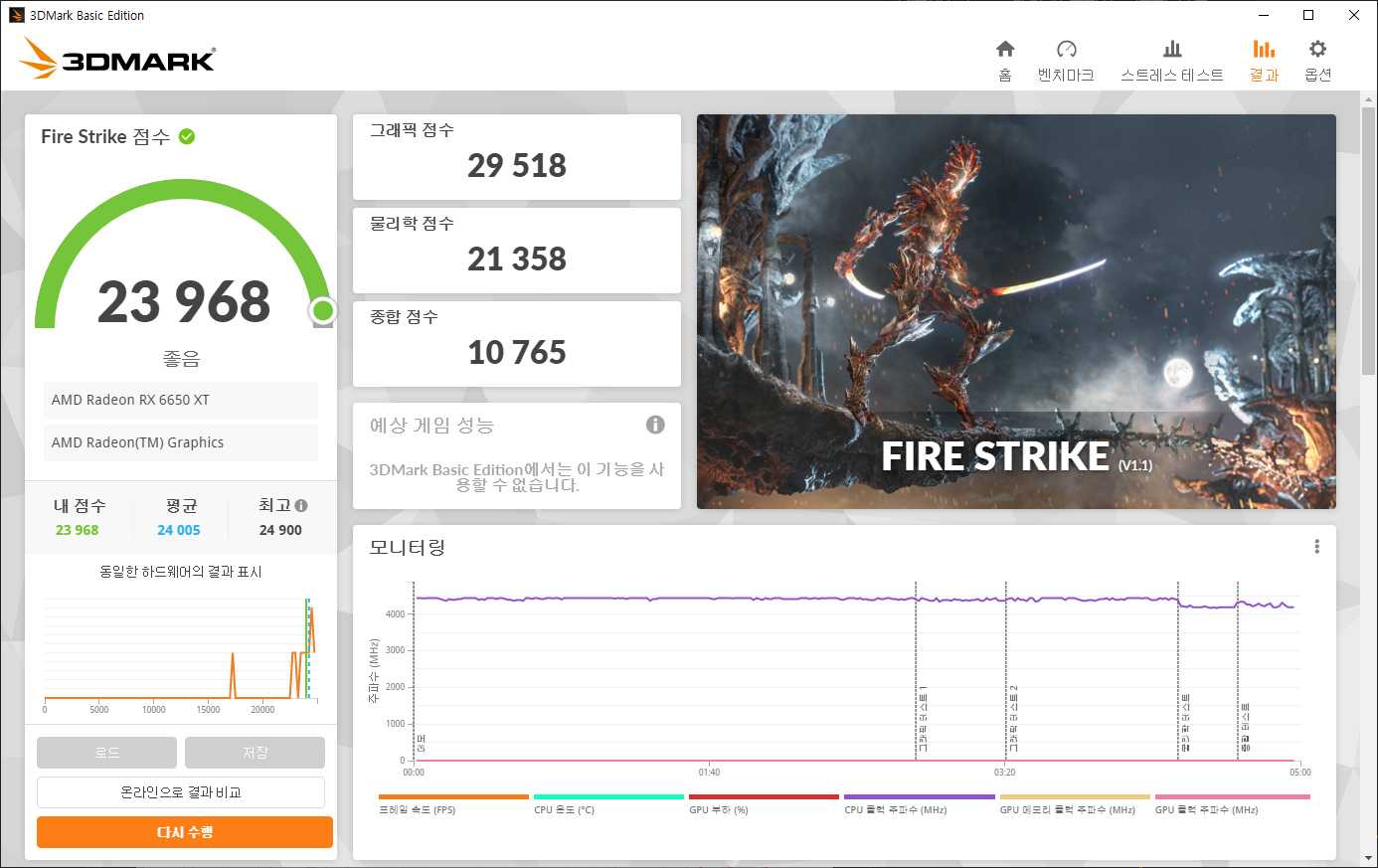Image resolution: width=1378 pixels, height=868 pixels.
Task: Open the monitoring panel three-dot menu
Action: (x=1316, y=547)
